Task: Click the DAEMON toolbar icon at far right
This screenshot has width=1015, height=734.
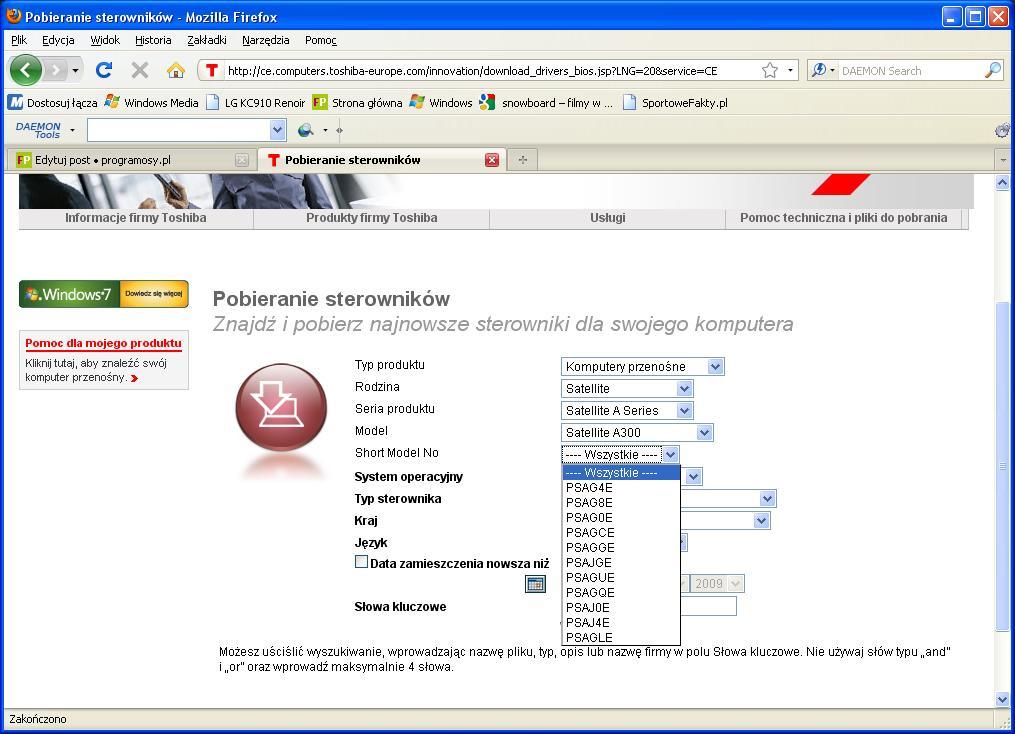Action: tap(1002, 130)
